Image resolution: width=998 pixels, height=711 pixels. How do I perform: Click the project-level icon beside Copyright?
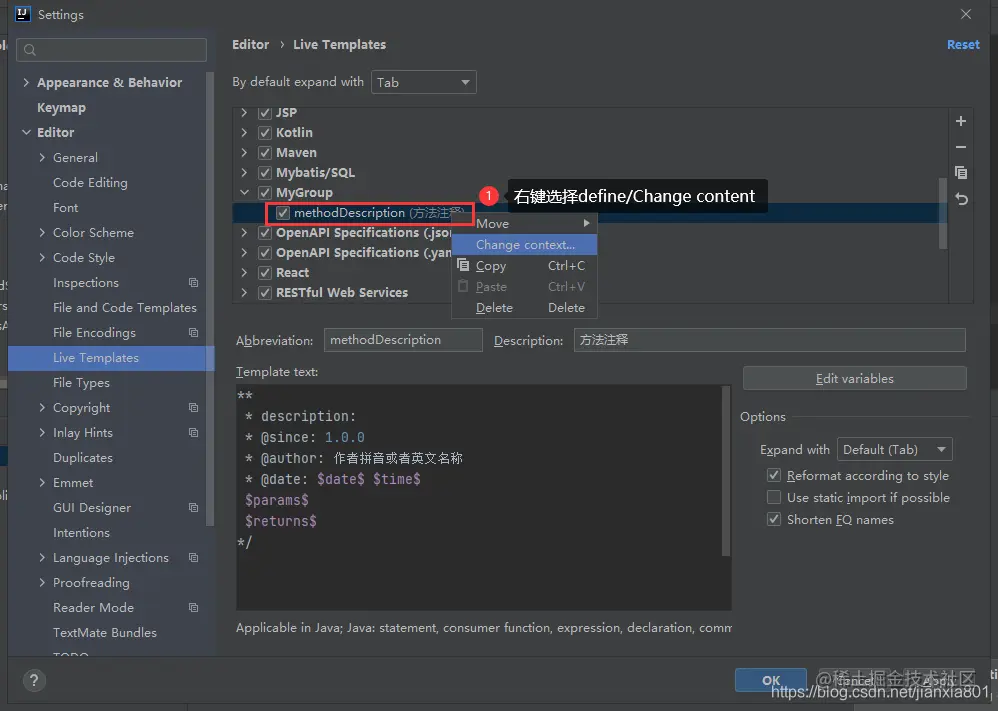click(193, 408)
